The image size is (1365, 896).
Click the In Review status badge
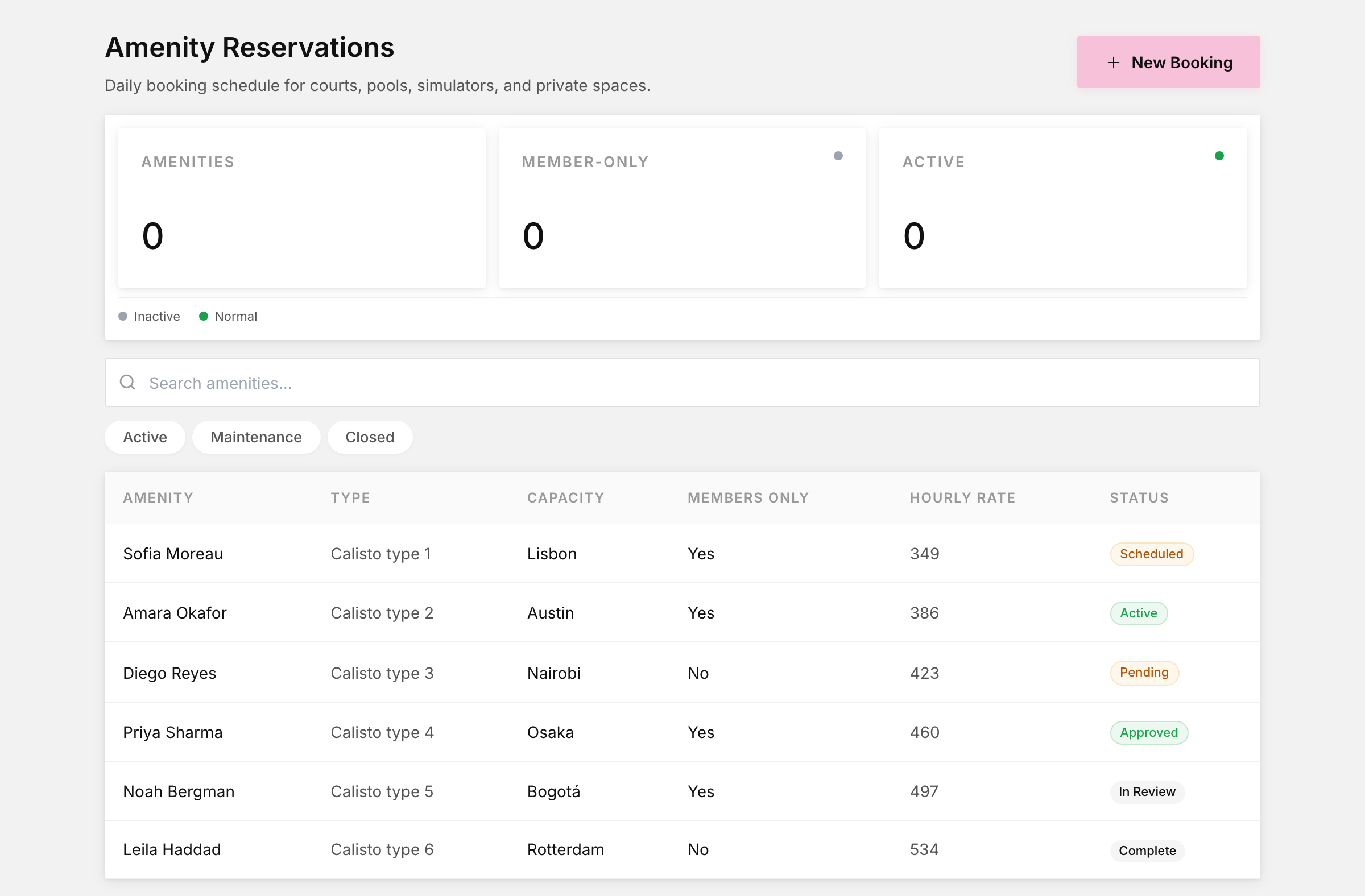click(x=1147, y=791)
